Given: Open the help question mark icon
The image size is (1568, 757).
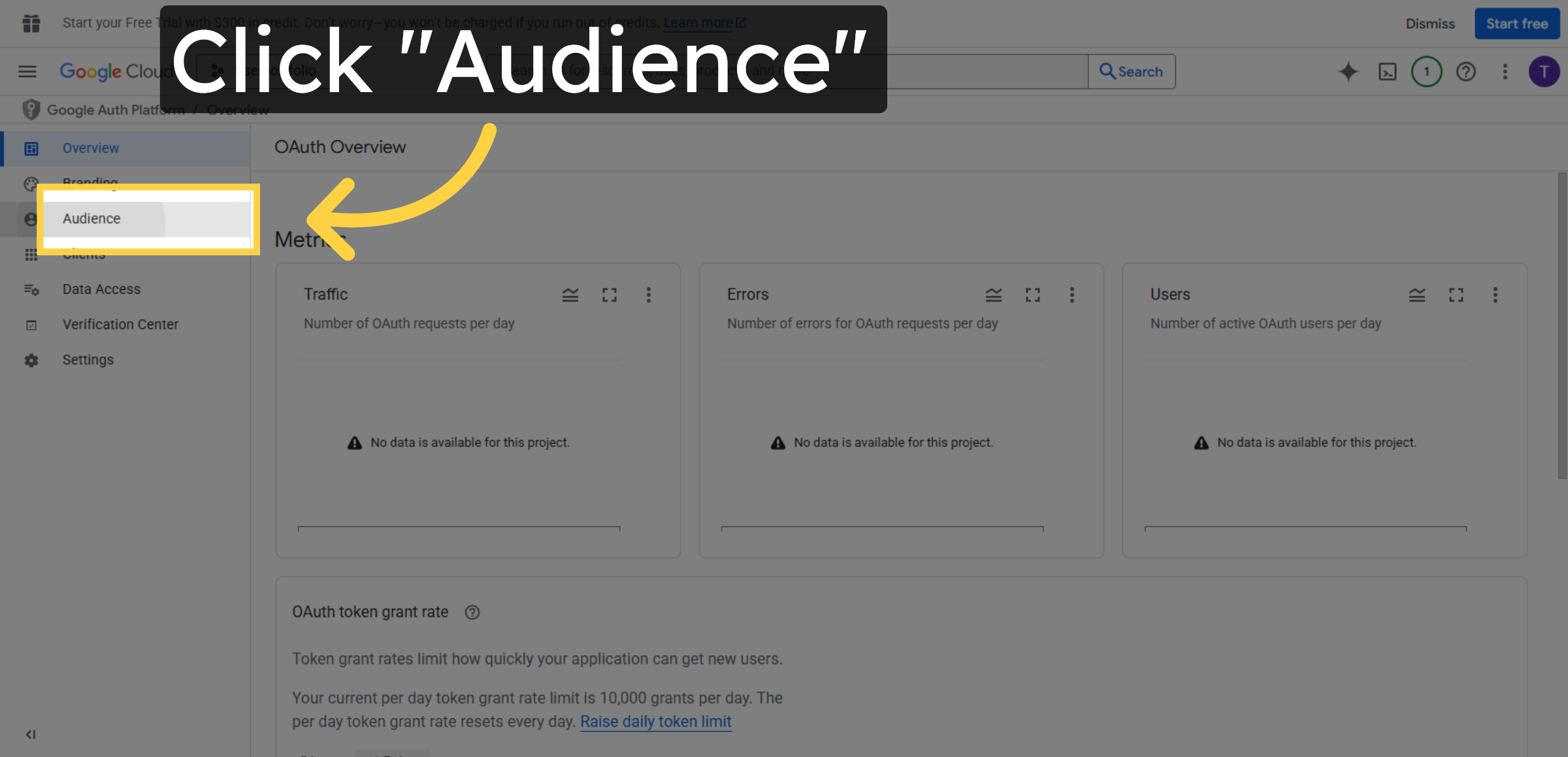Looking at the screenshot, I should click(1466, 72).
